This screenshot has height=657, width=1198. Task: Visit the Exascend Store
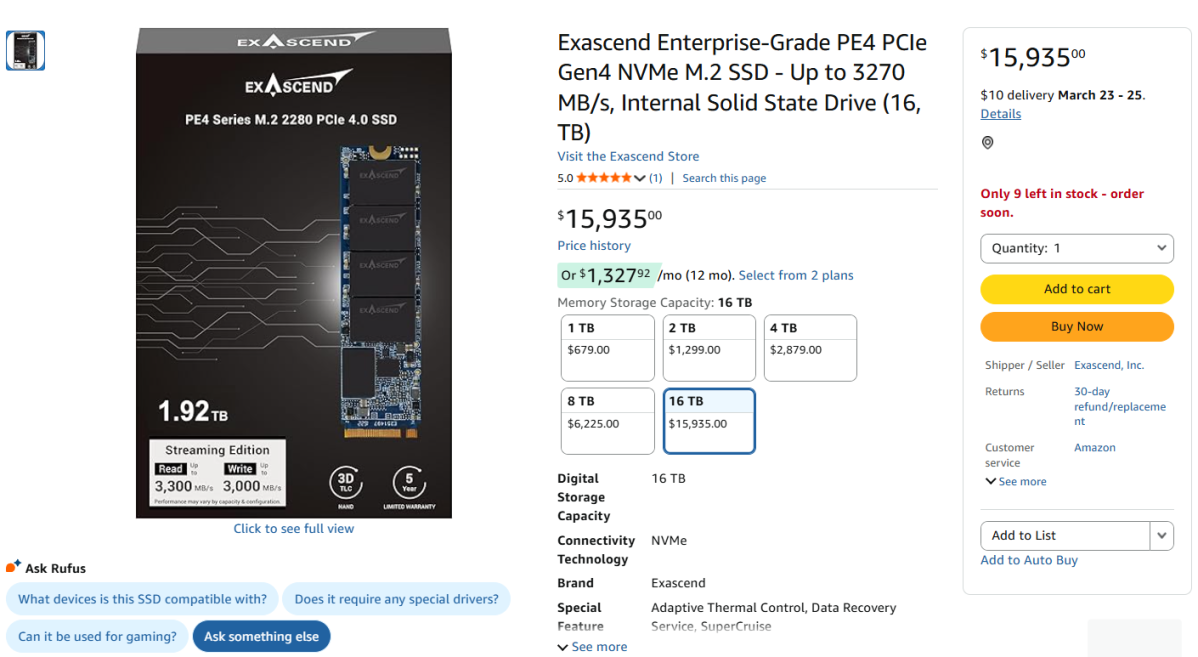click(x=628, y=156)
